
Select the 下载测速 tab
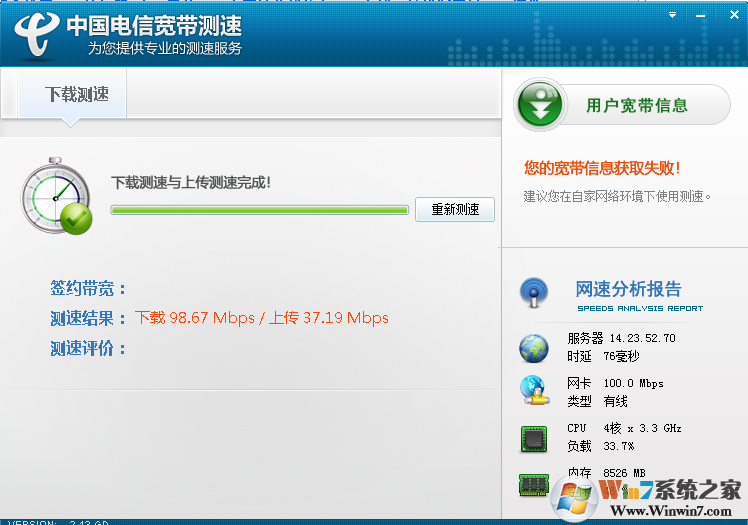pyautogui.click(x=73, y=94)
